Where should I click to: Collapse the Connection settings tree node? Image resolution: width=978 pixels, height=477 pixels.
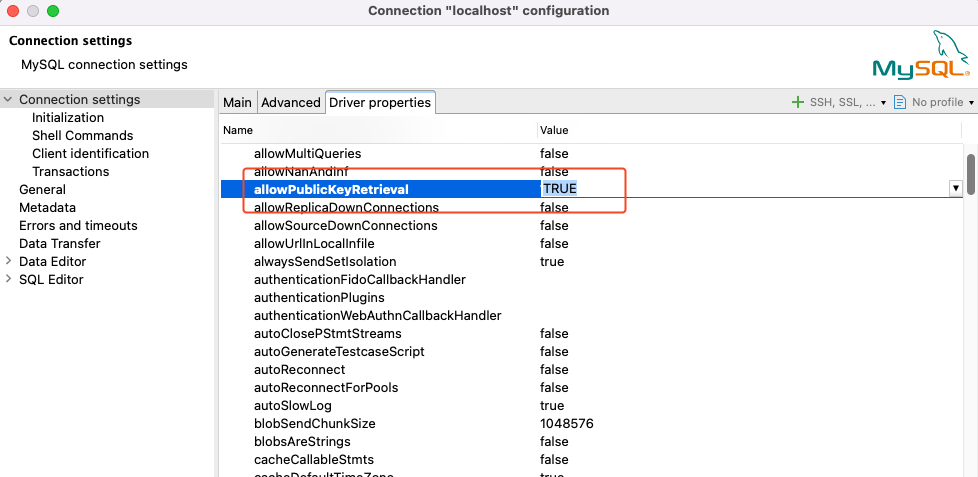coord(8,100)
